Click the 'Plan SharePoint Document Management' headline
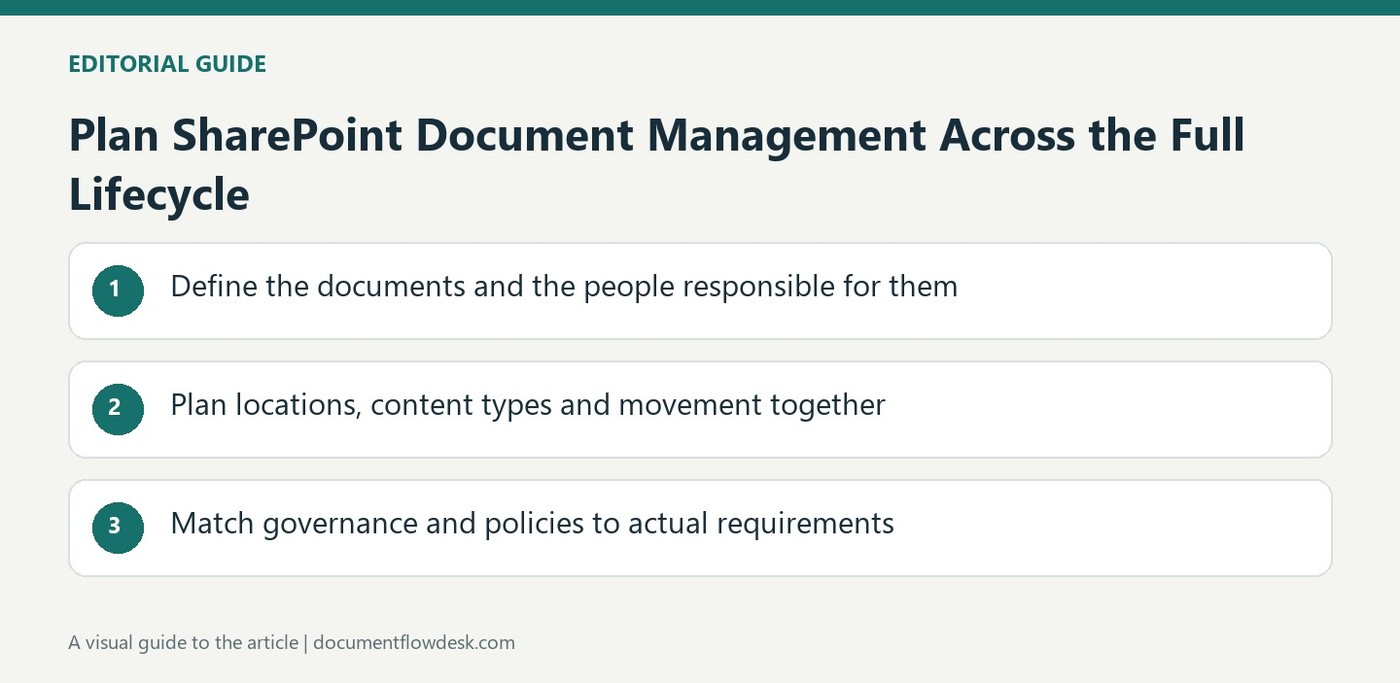 click(x=657, y=165)
